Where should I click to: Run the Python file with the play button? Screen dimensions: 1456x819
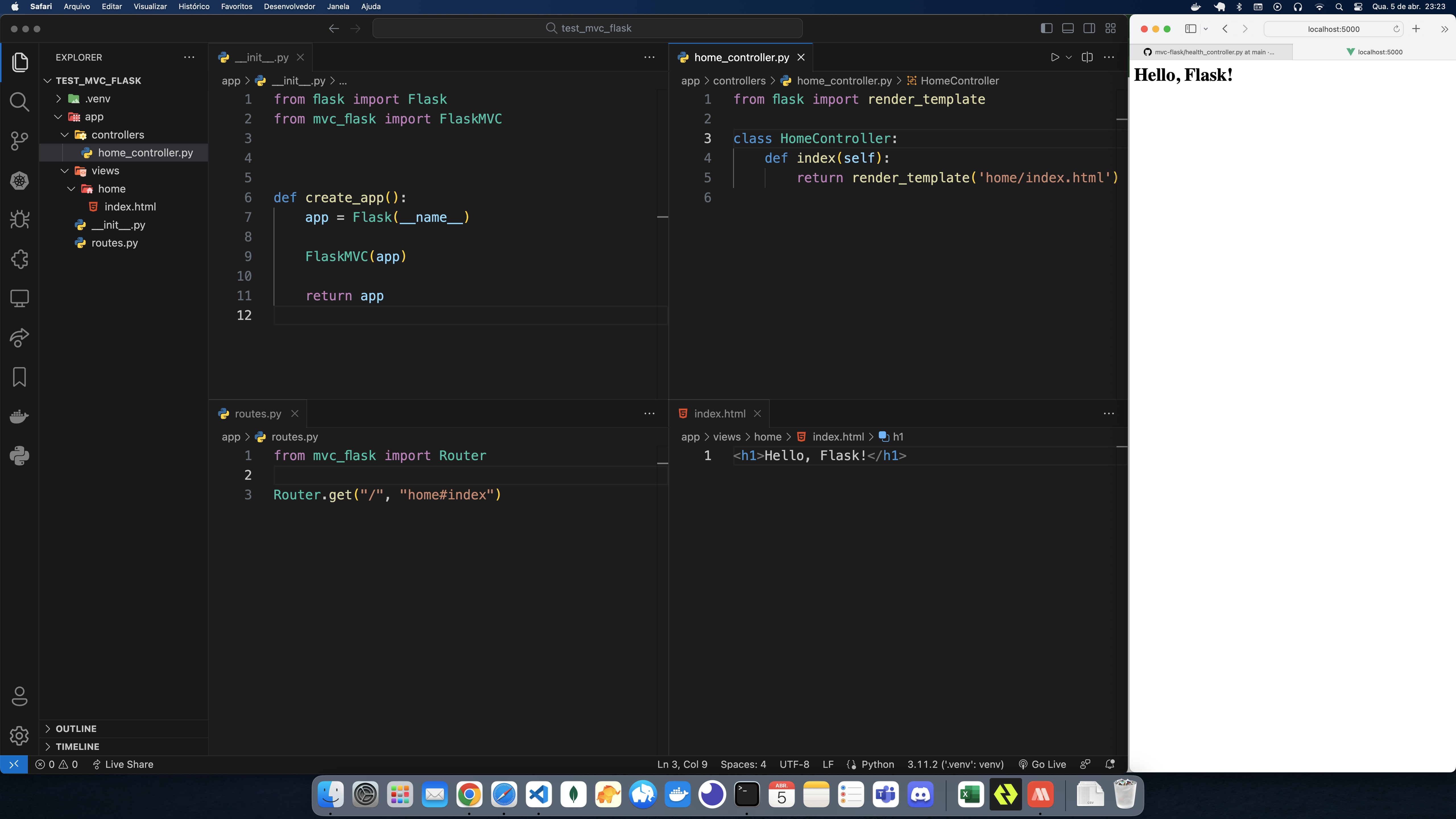(x=1054, y=57)
